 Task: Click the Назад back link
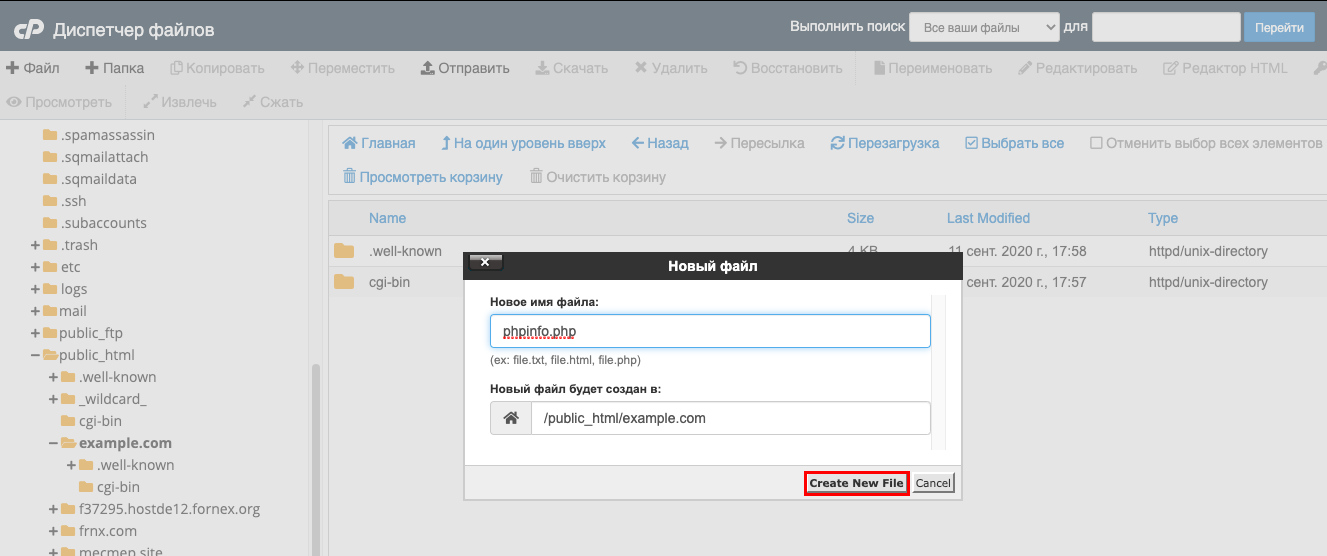point(660,143)
